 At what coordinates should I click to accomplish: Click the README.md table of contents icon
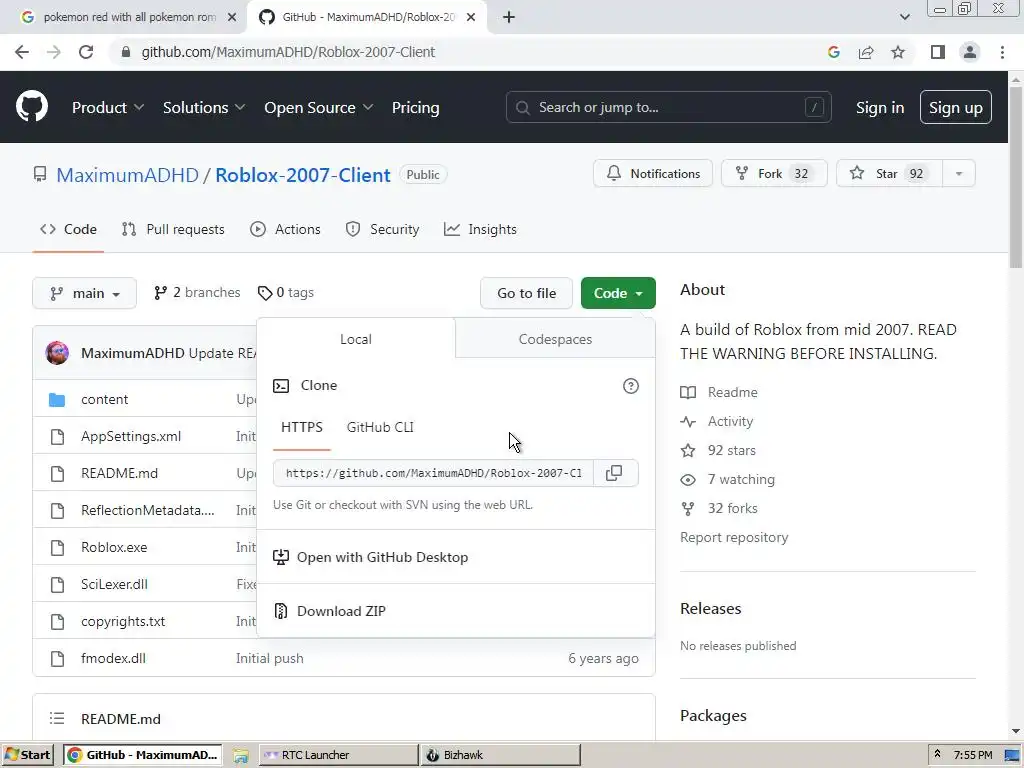pyautogui.click(x=57, y=718)
